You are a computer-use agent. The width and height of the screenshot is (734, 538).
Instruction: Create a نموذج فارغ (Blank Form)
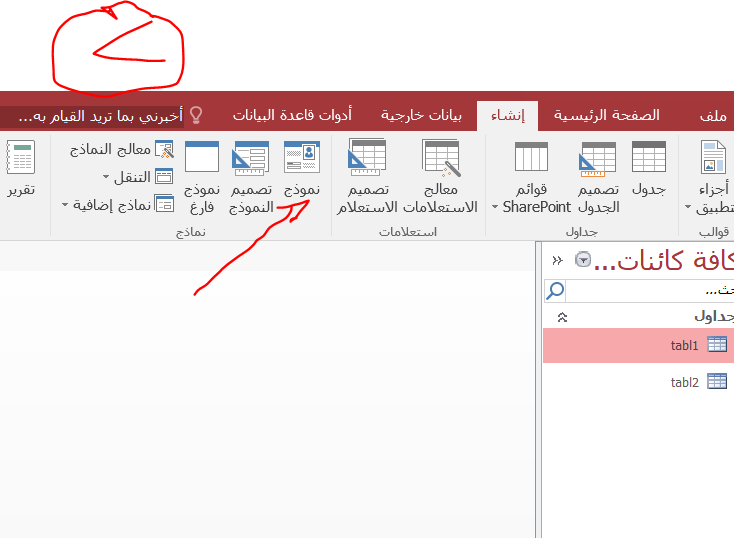(202, 177)
